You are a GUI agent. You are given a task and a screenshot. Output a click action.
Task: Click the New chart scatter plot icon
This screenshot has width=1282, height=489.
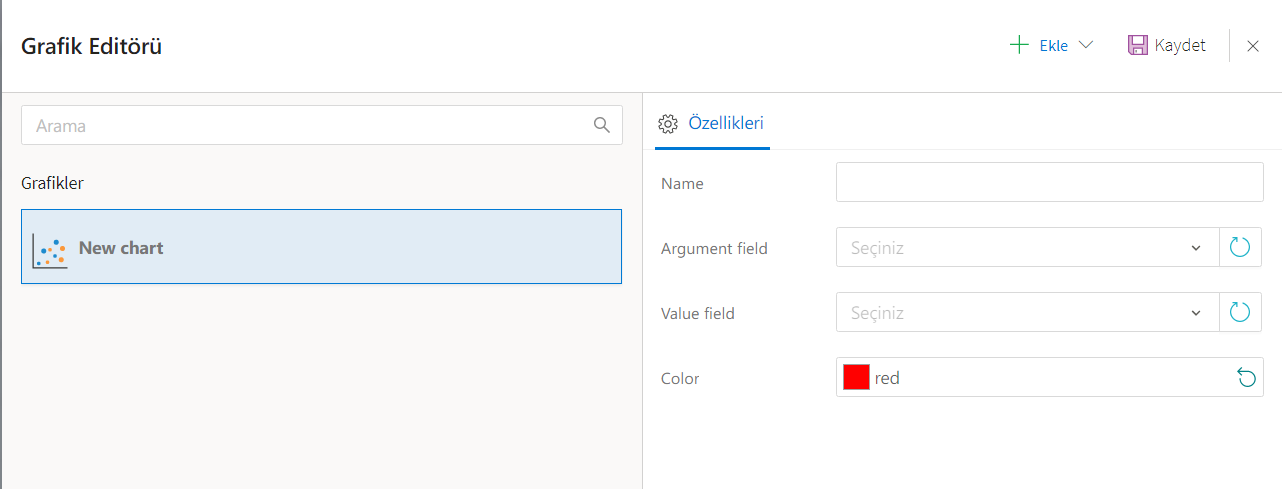coord(49,249)
